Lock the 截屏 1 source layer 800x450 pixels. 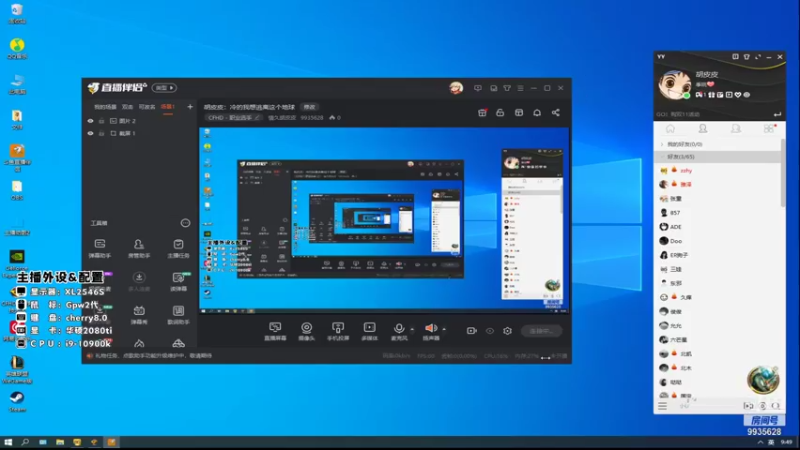pyautogui.click(x=102, y=133)
